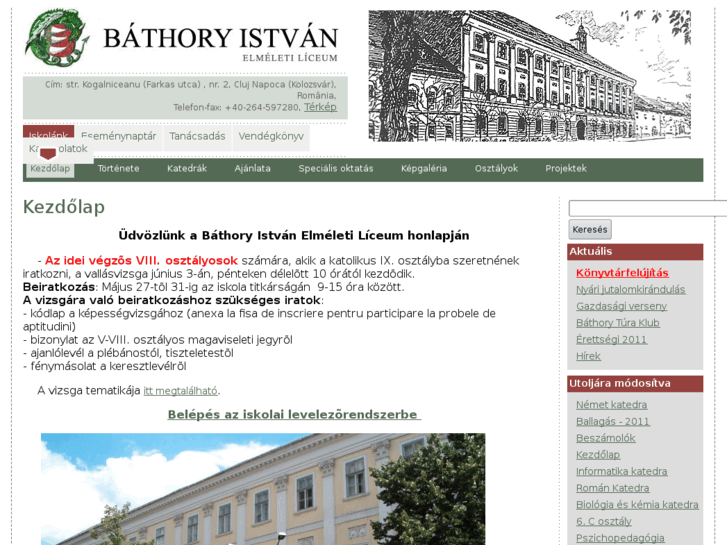
Task: Select the Osztályok menu item
Action: pos(496,168)
